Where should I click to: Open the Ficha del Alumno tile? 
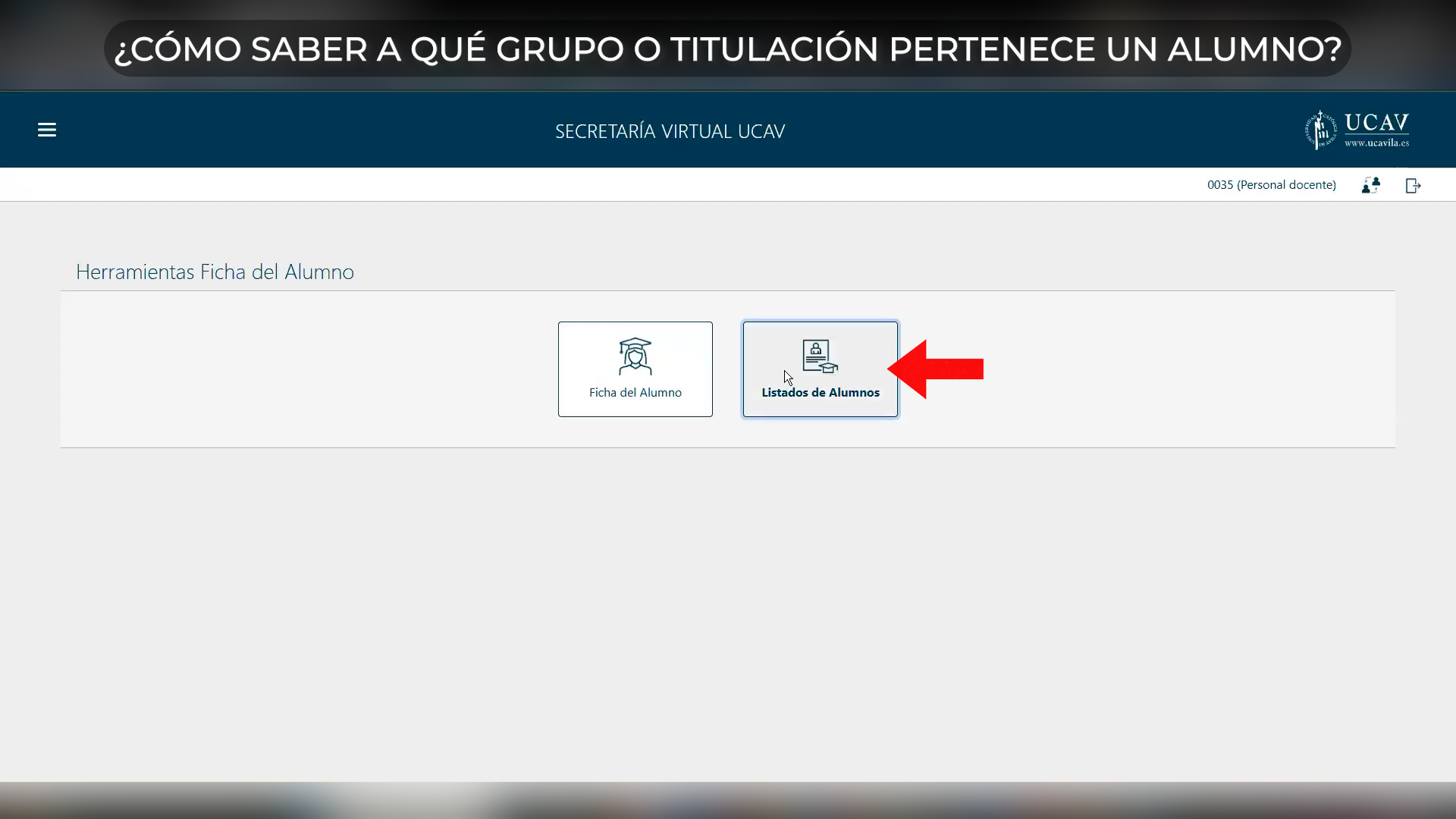pos(635,369)
